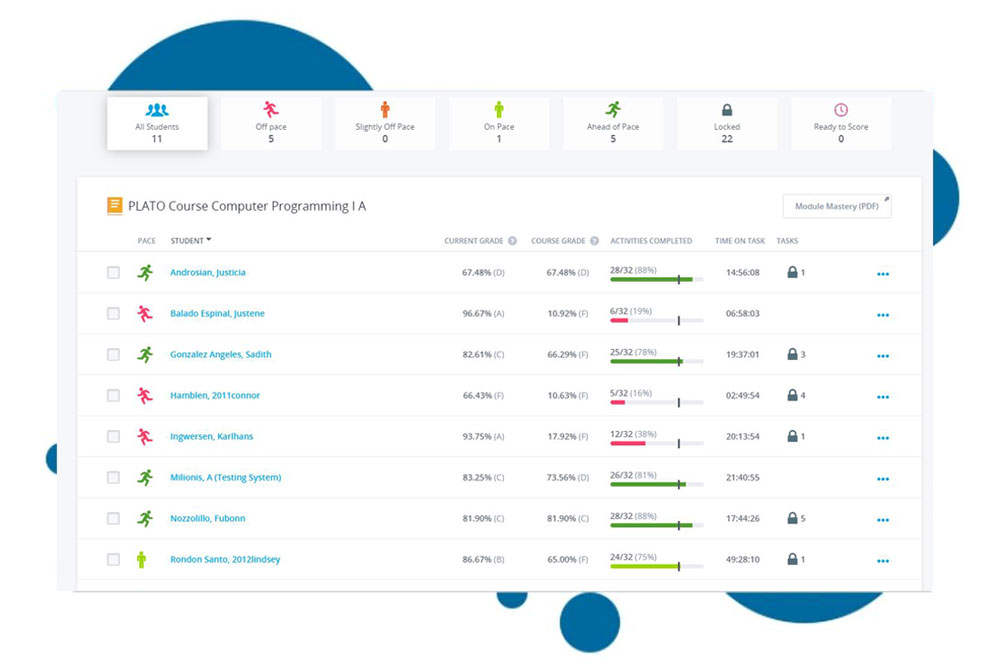This screenshot has width=1000, height=665.
Task: Check the box for Androsian, Justicia
Action: pos(113,273)
